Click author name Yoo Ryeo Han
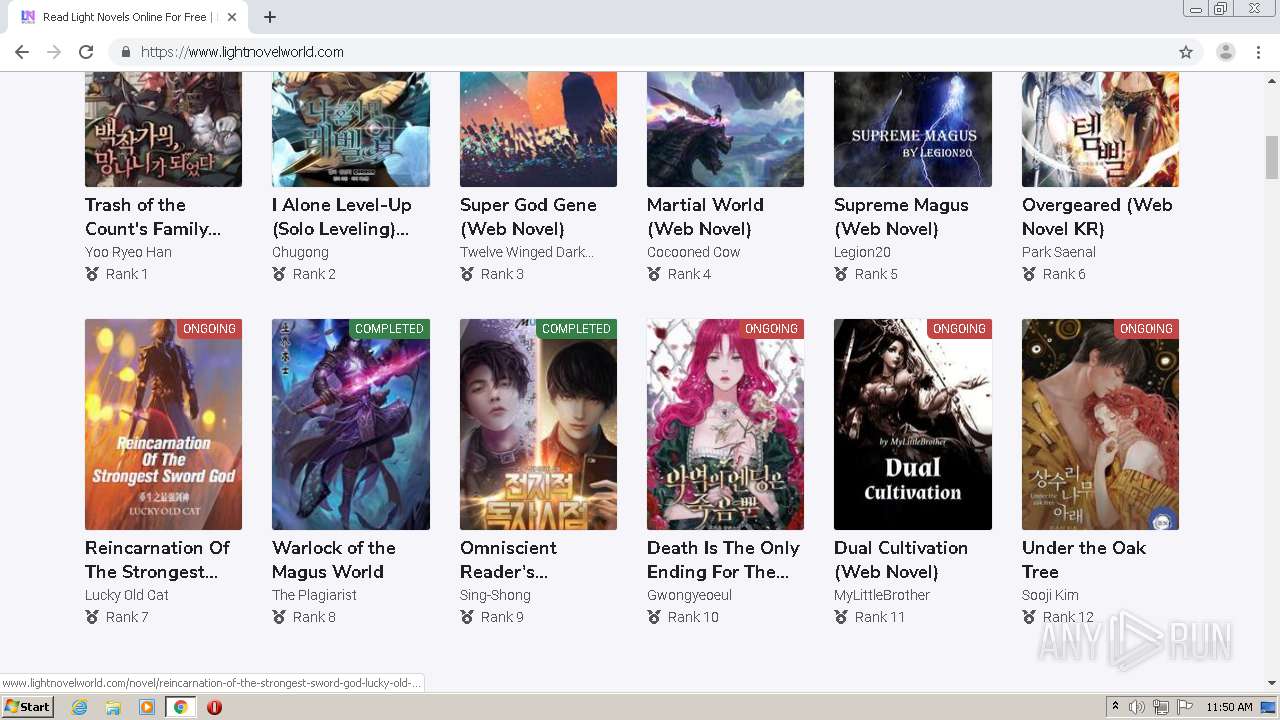Viewport: 1280px width, 720px height. point(128,252)
